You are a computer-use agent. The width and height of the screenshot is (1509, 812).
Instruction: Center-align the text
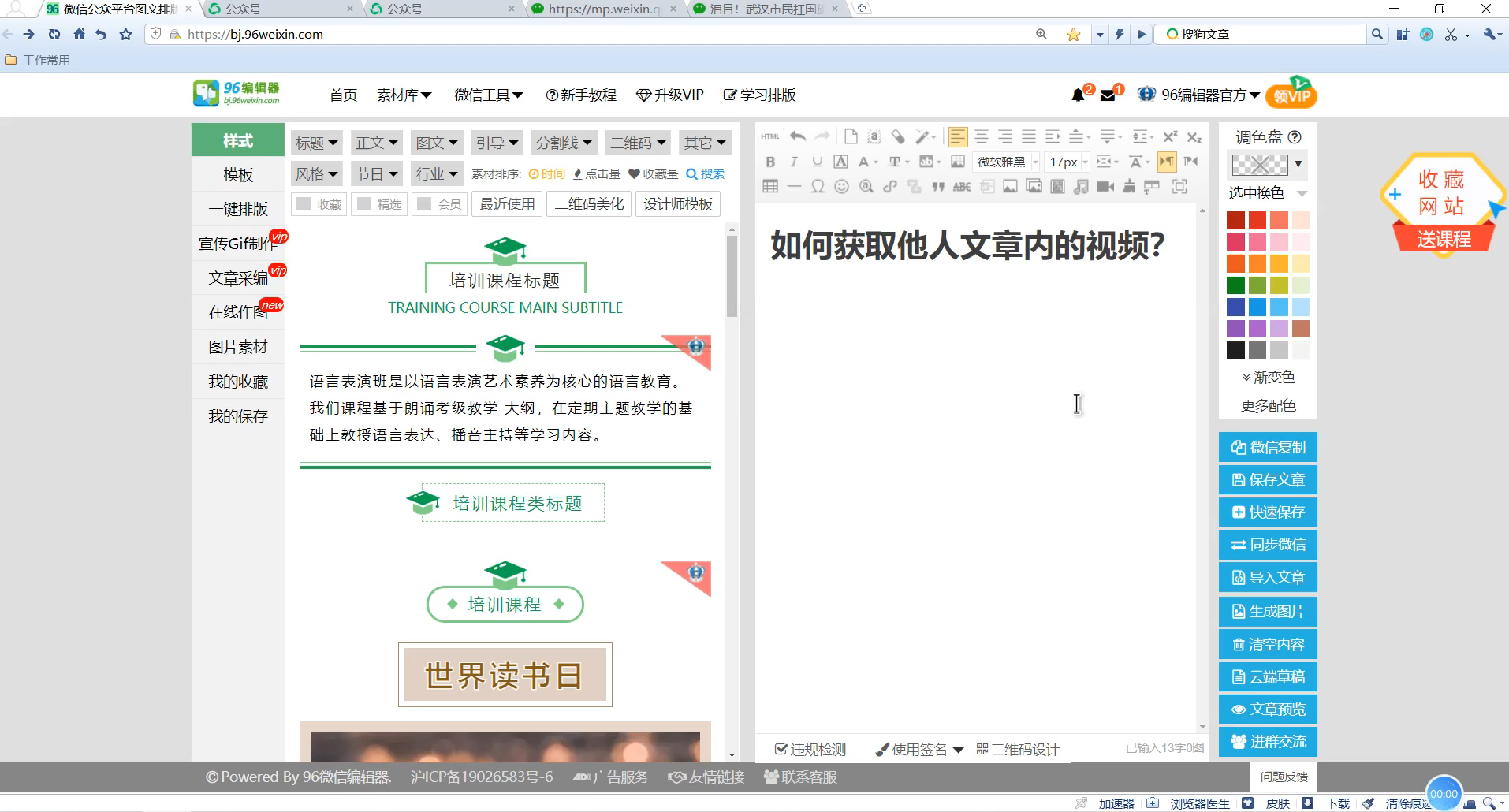click(x=982, y=136)
